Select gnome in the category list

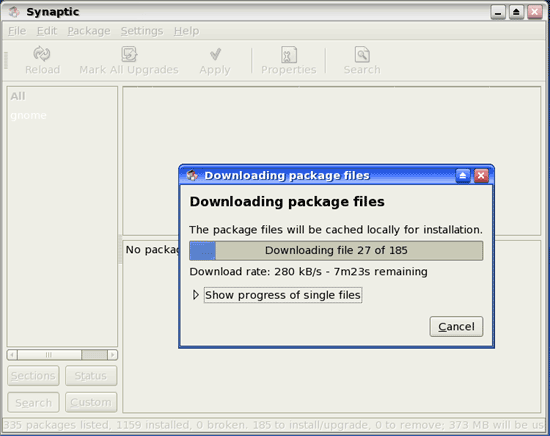click(28, 115)
